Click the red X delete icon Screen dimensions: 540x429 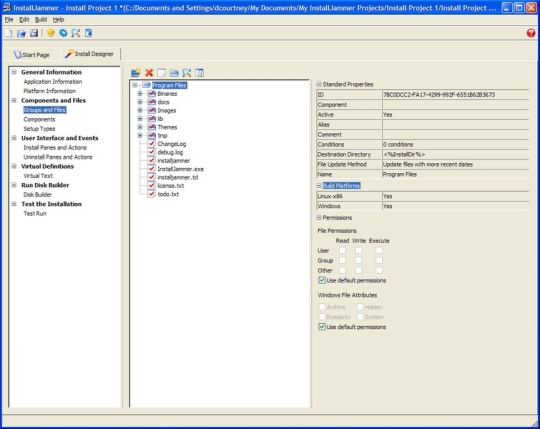pos(149,73)
